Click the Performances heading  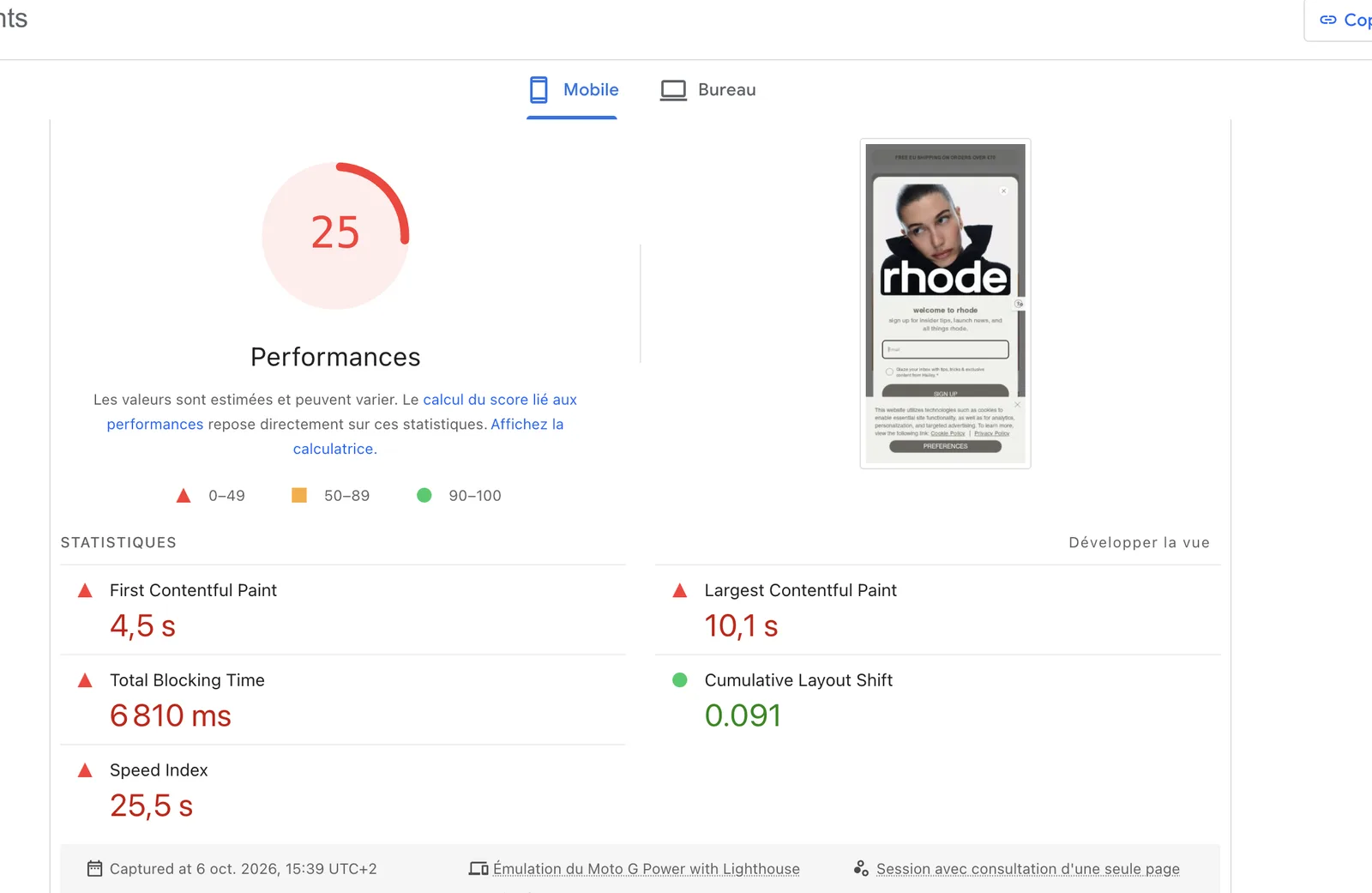(335, 357)
